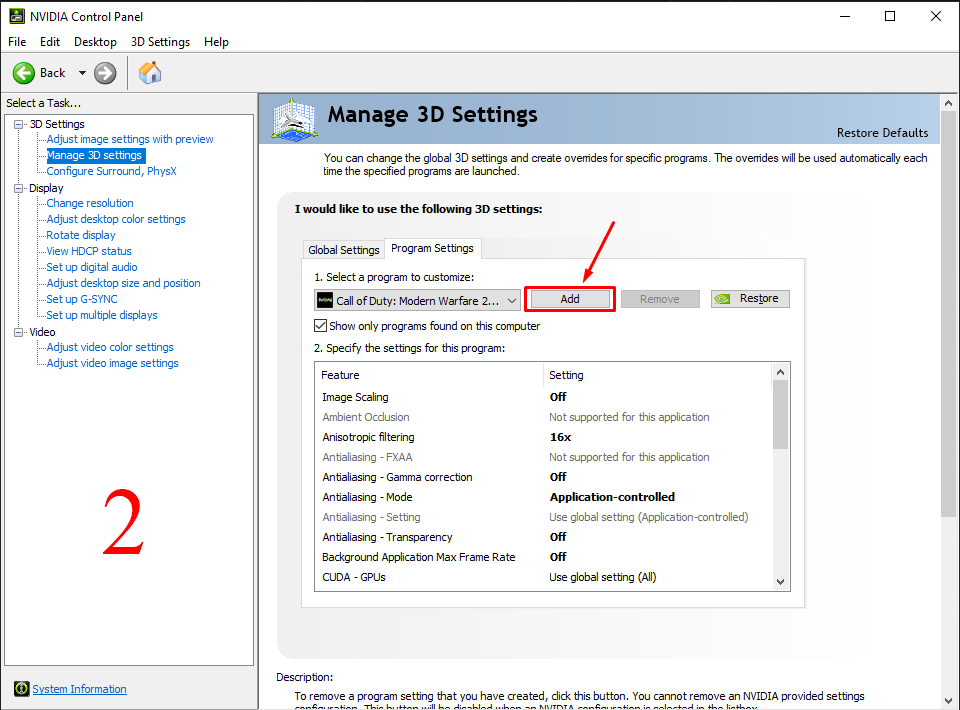Screen dimensions: 960x710
Task: Open Adjust desktop color settings
Action: coord(116,219)
